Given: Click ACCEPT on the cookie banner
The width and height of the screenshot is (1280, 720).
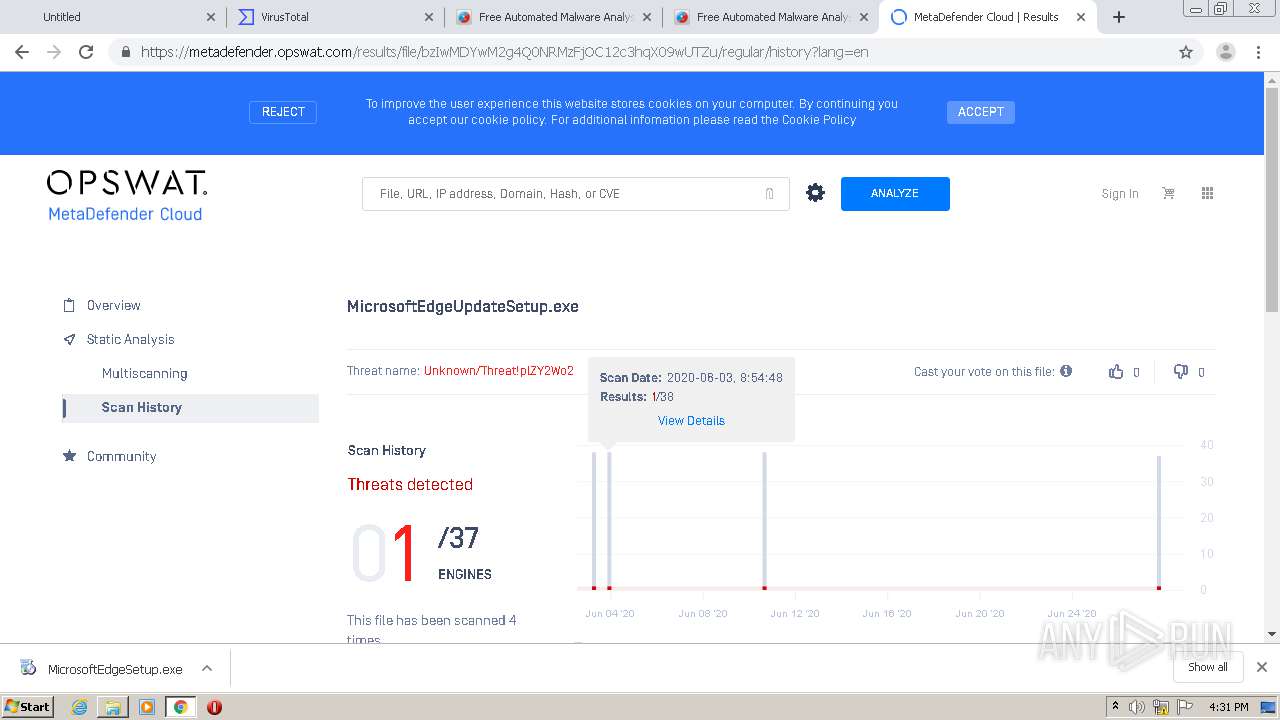Looking at the screenshot, I should tap(981, 112).
